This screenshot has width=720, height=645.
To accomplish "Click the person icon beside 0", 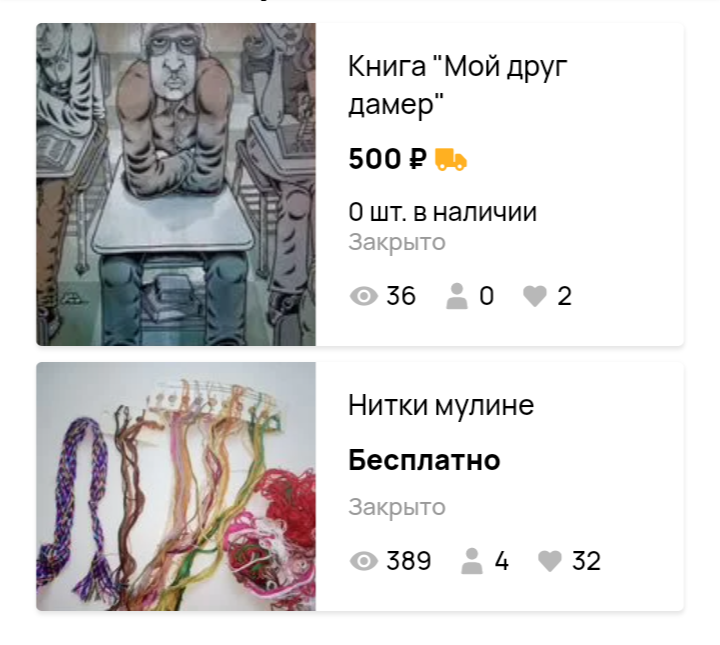I will [457, 296].
